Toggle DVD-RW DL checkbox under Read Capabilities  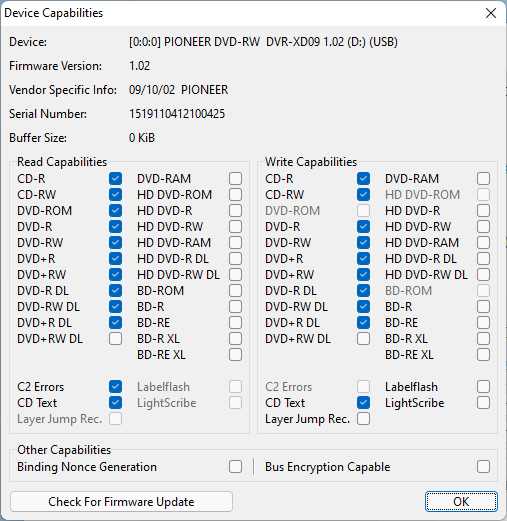pos(115,307)
